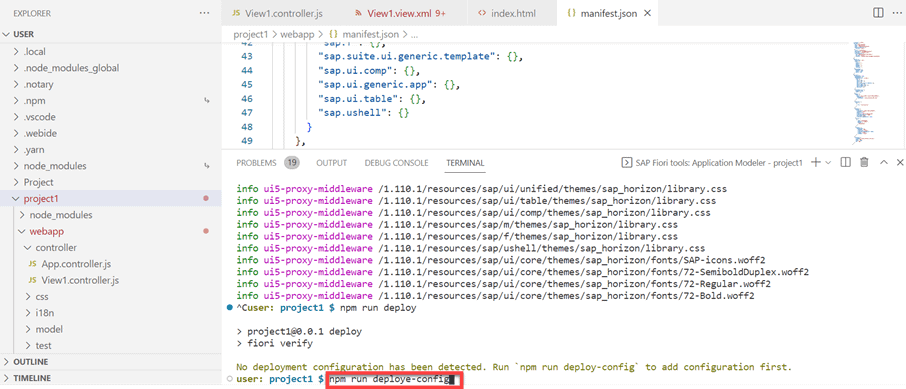Image resolution: width=906 pixels, height=389 pixels.
Task: Open the DEBUG CONSOLE tab
Action: (x=396, y=163)
